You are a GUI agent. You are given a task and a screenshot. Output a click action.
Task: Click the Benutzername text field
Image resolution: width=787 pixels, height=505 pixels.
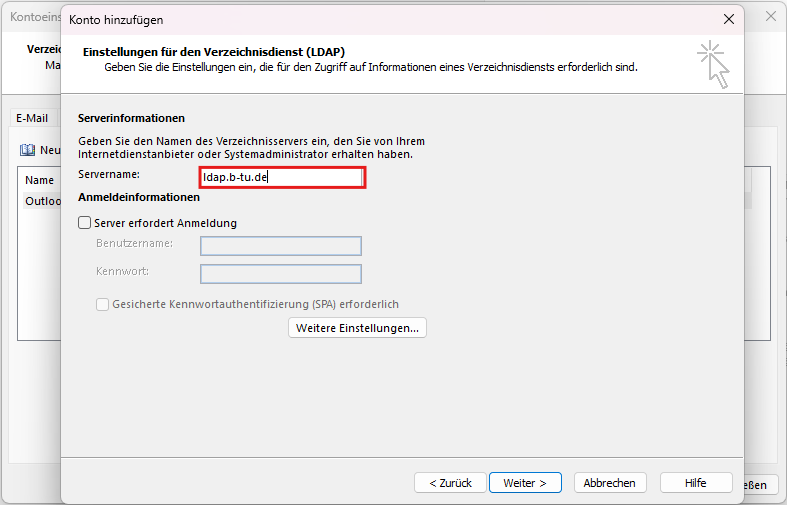point(281,246)
